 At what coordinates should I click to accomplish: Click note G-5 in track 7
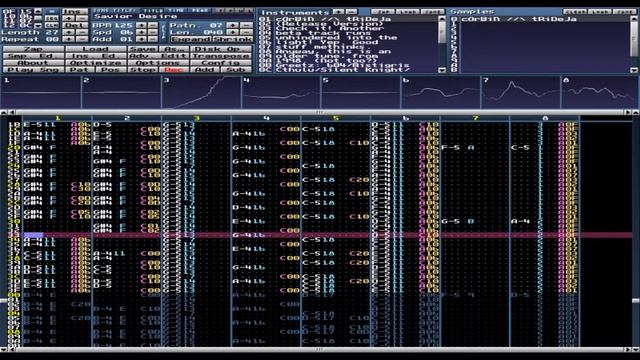451,221
